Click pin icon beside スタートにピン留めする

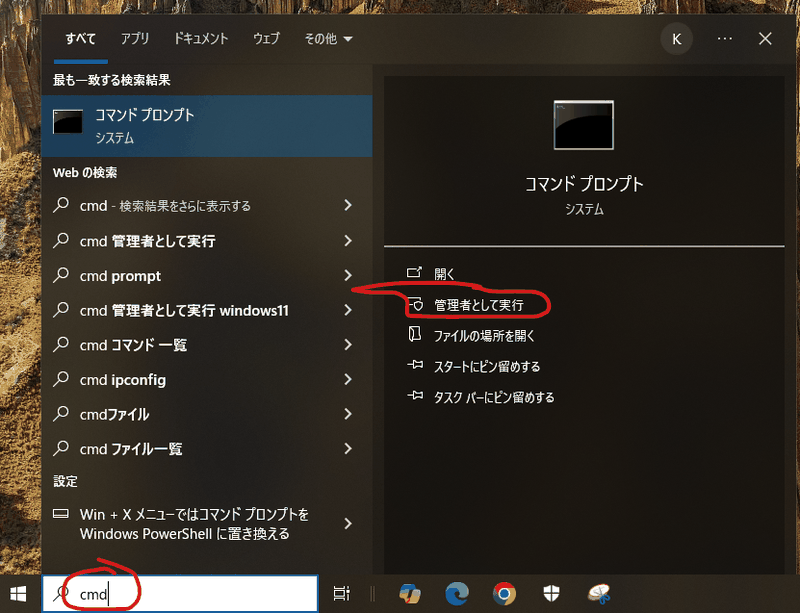[x=415, y=365]
